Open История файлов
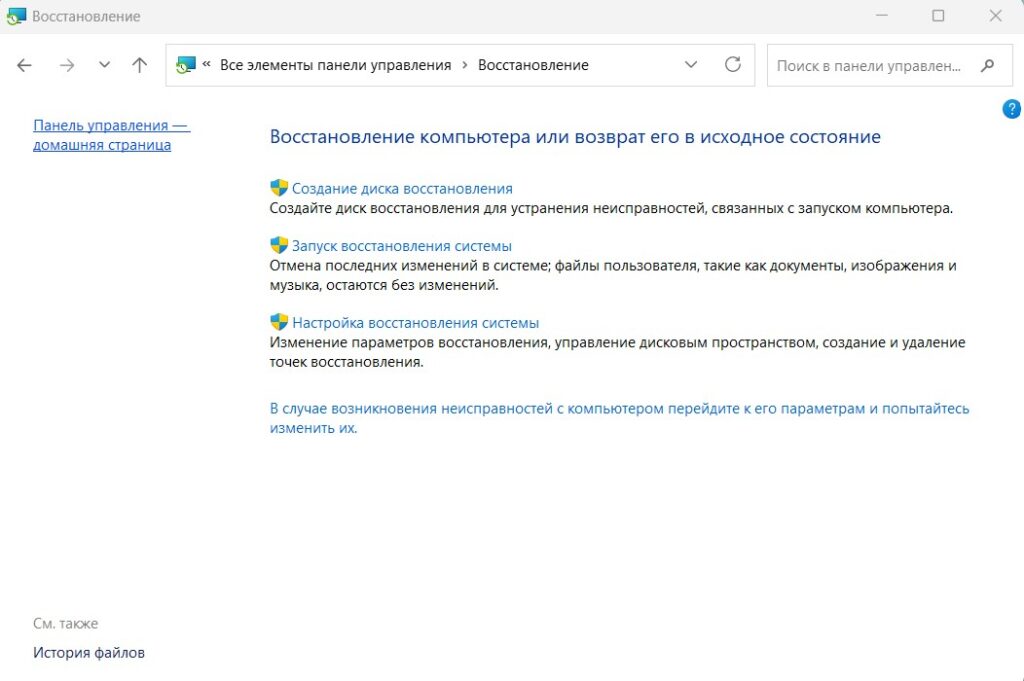1024x681 pixels. coord(89,652)
